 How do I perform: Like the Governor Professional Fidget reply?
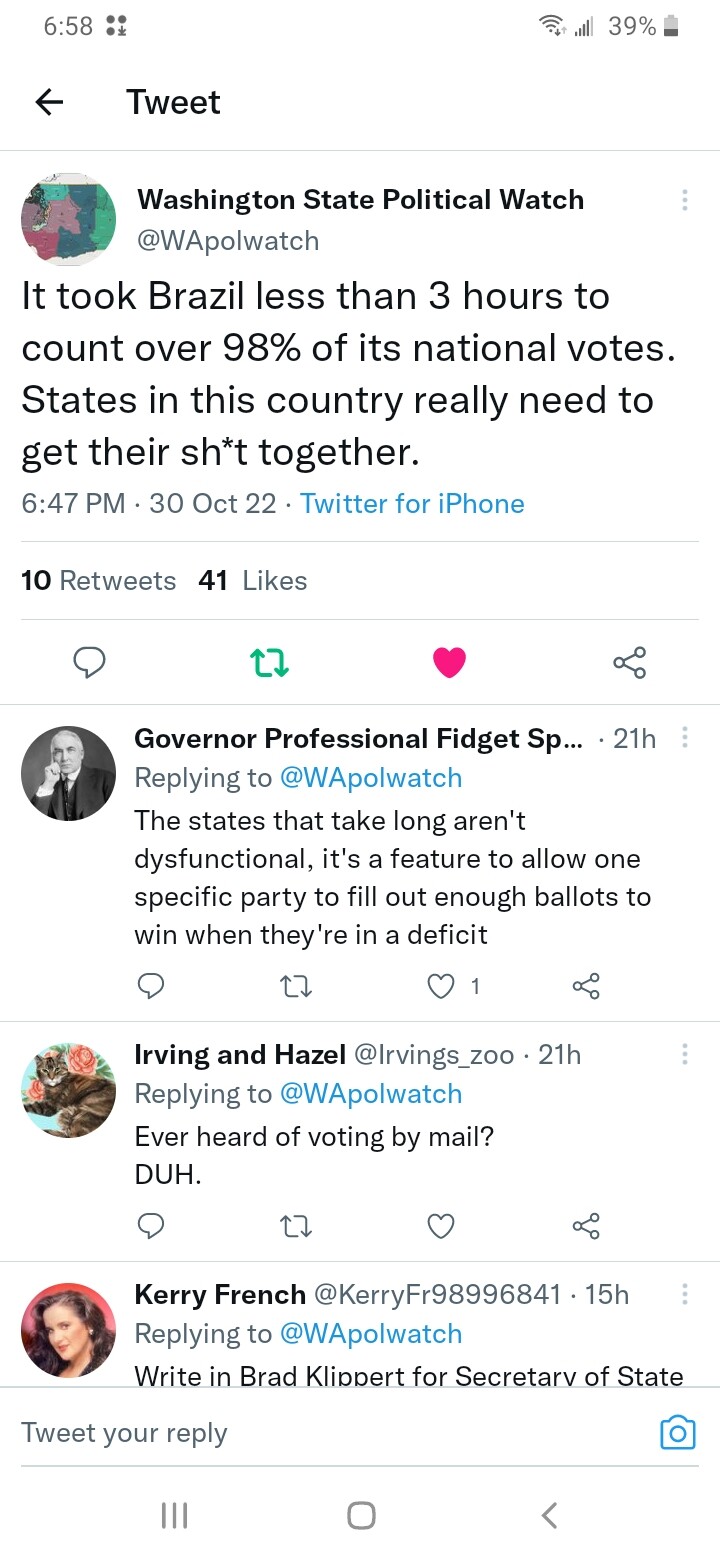[x=441, y=986]
